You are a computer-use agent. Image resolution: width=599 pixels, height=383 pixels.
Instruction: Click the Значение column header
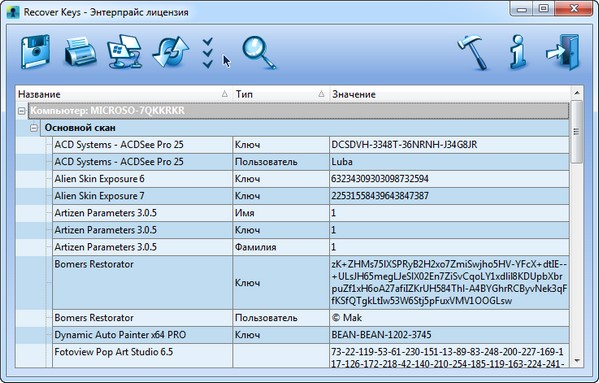(449, 94)
